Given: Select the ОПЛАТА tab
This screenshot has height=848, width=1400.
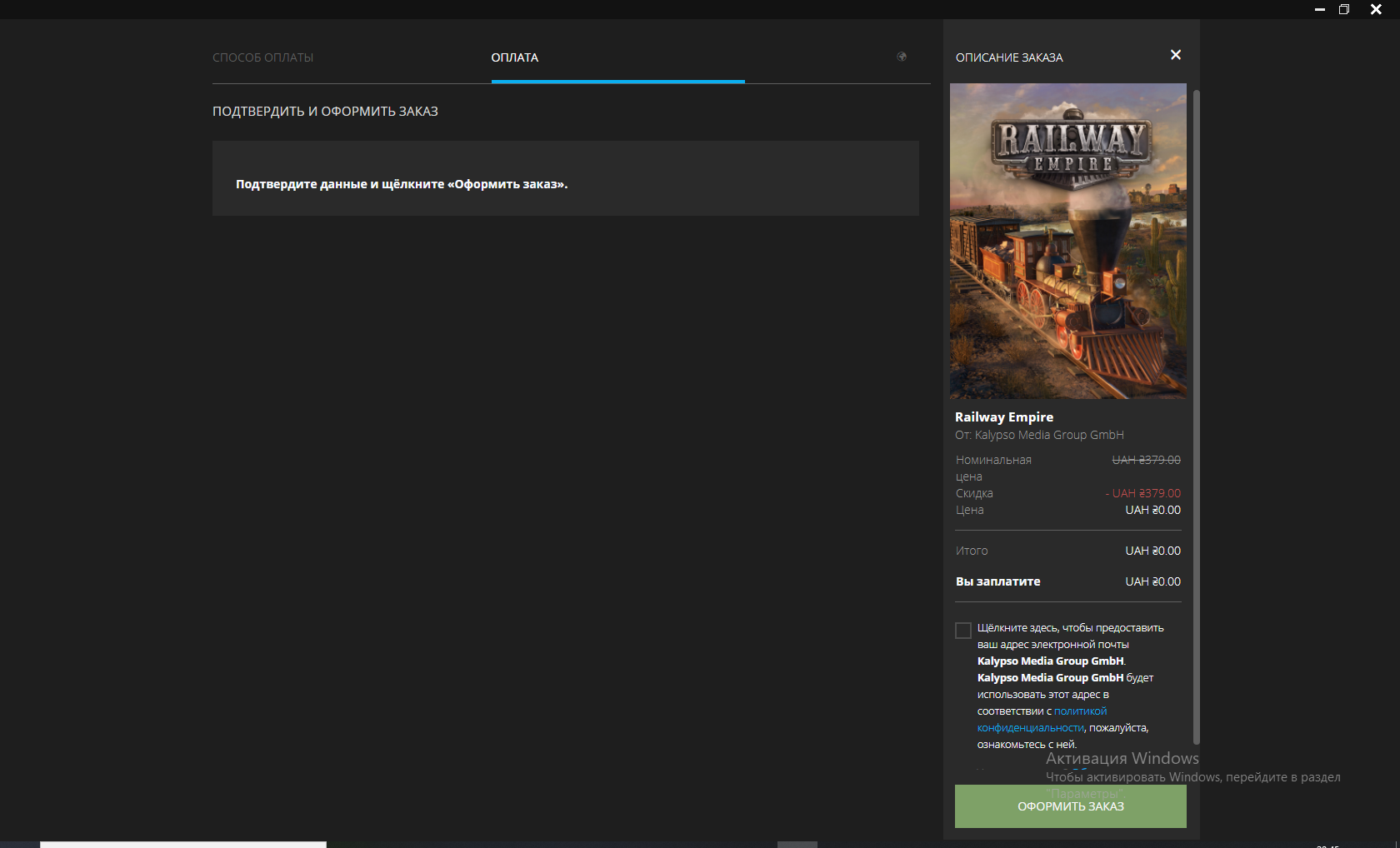Looking at the screenshot, I should pyautogui.click(x=515, y=57).
